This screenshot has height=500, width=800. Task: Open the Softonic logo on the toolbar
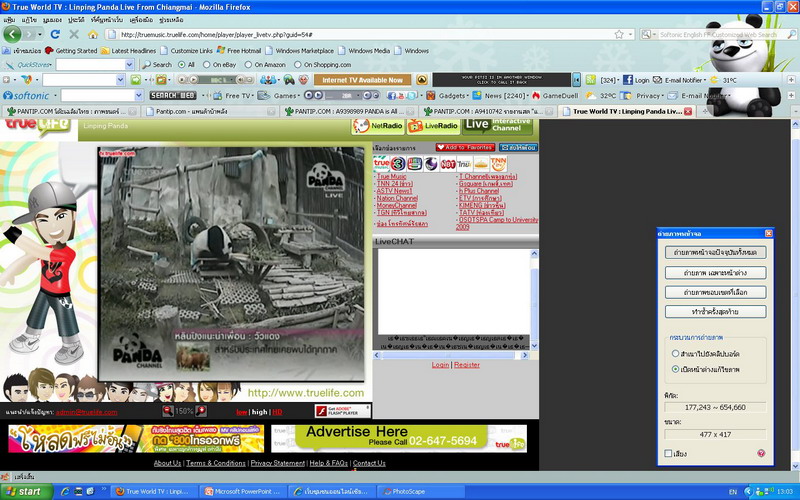[26, 95]
